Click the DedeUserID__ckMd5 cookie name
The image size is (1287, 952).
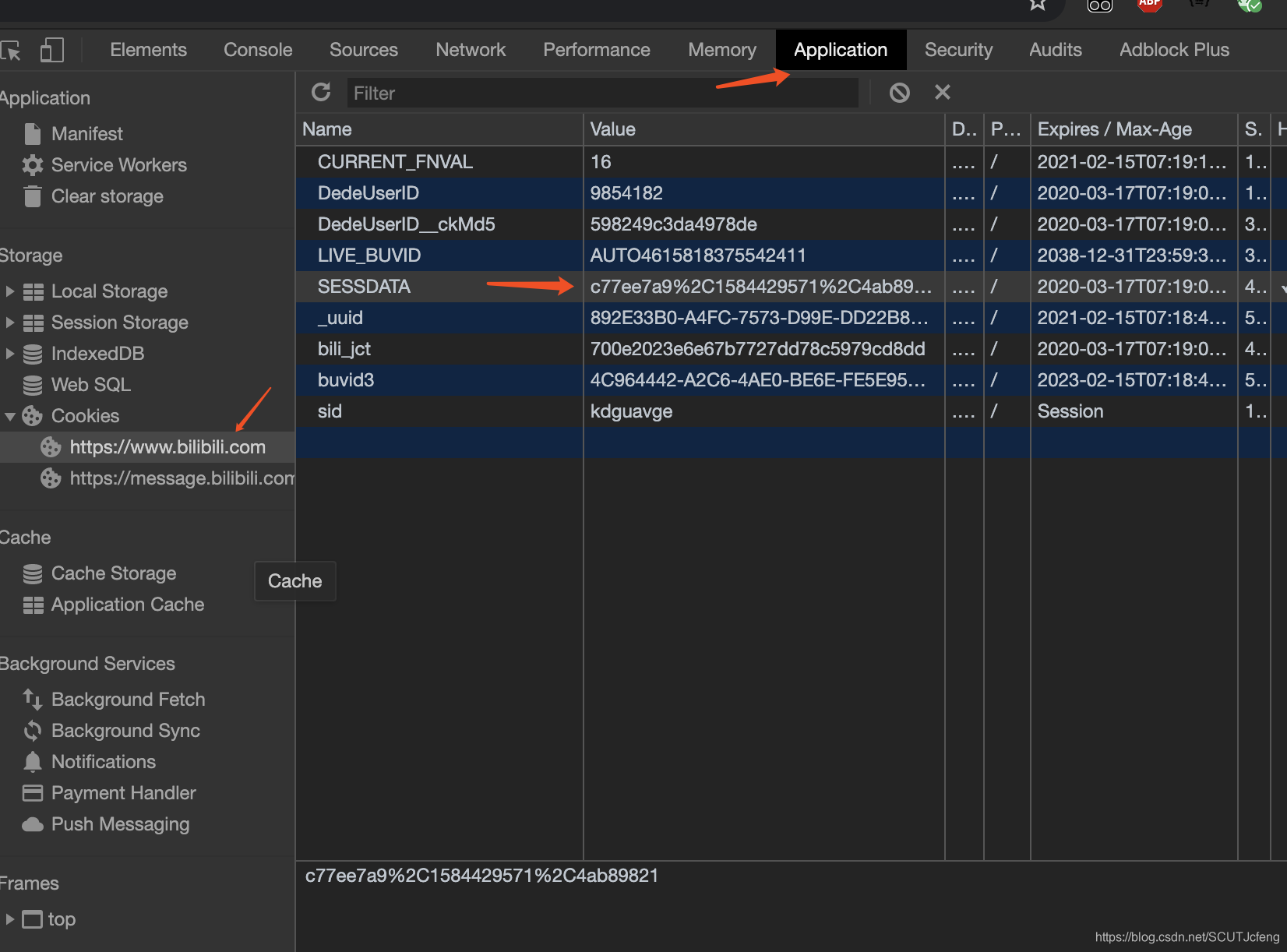(x=406, y=224)
